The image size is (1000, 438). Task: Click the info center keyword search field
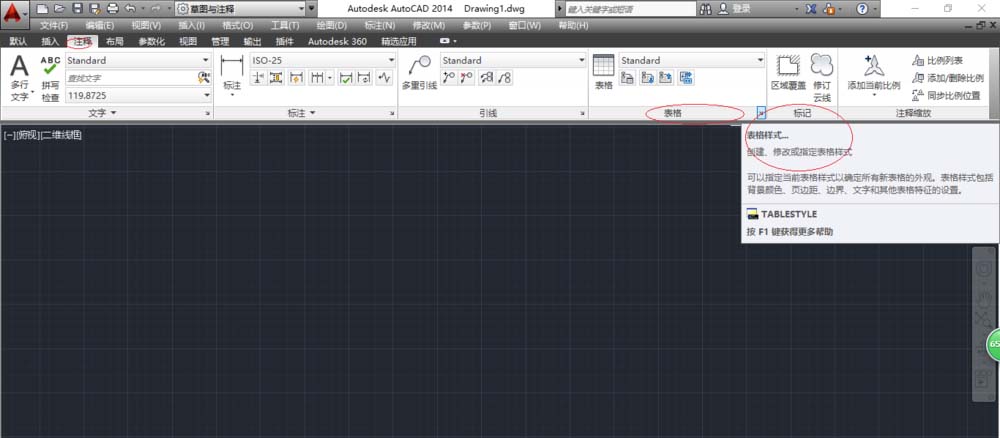pyautogui.click(x=631, y=9)
